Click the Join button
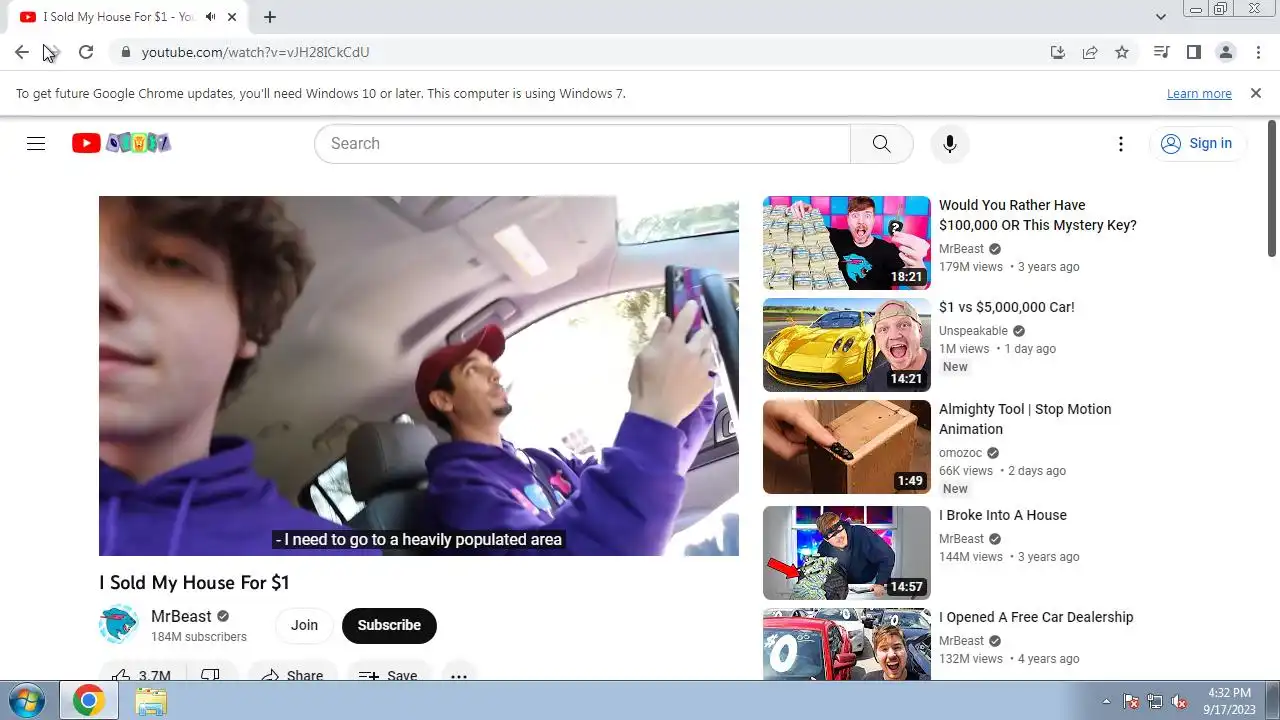 304,625
